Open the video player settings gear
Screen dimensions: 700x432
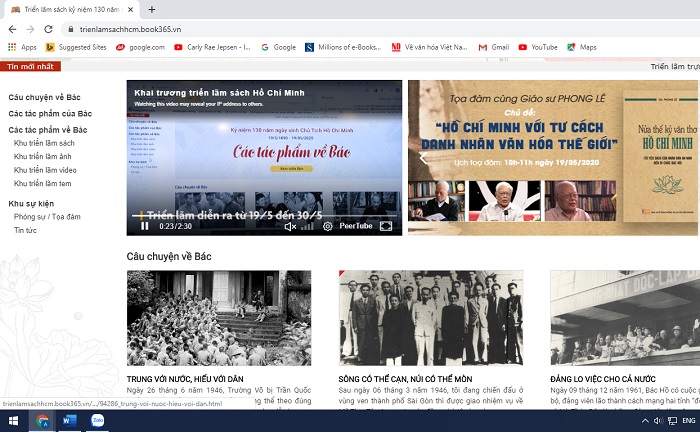pos(327,227)
